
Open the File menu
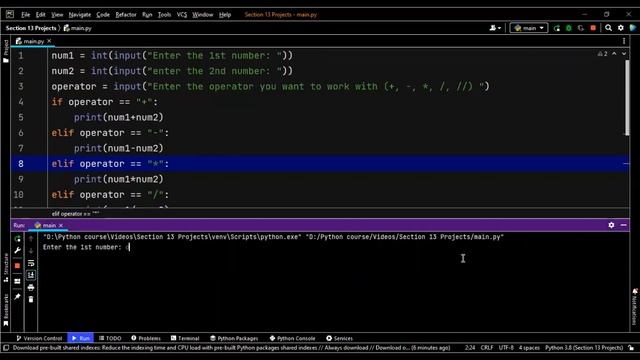pyautogui.click(x=25, y=15)
